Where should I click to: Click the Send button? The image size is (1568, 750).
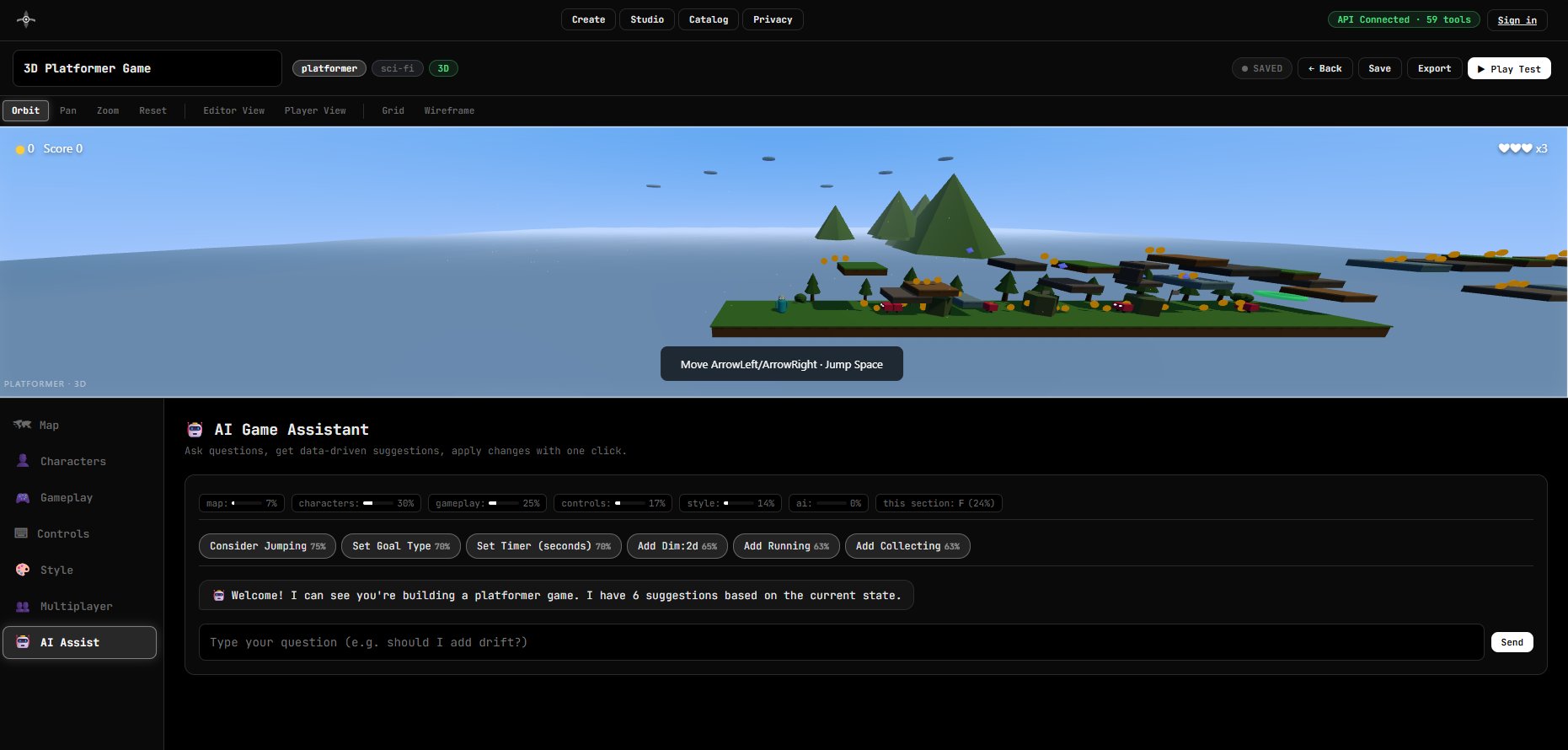coord(1512,642)
